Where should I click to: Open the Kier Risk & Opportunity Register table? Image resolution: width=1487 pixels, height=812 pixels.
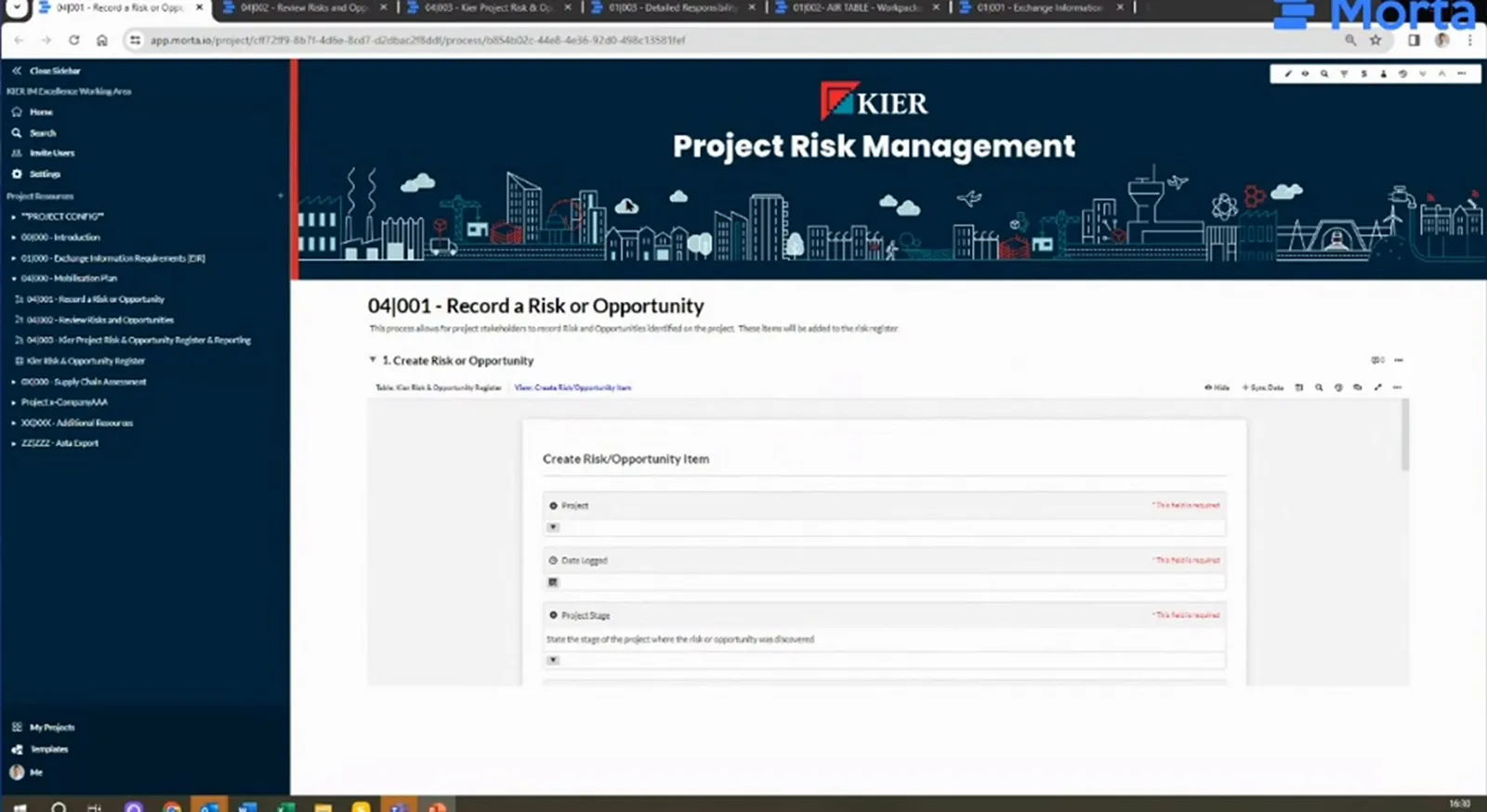(86, 360)
